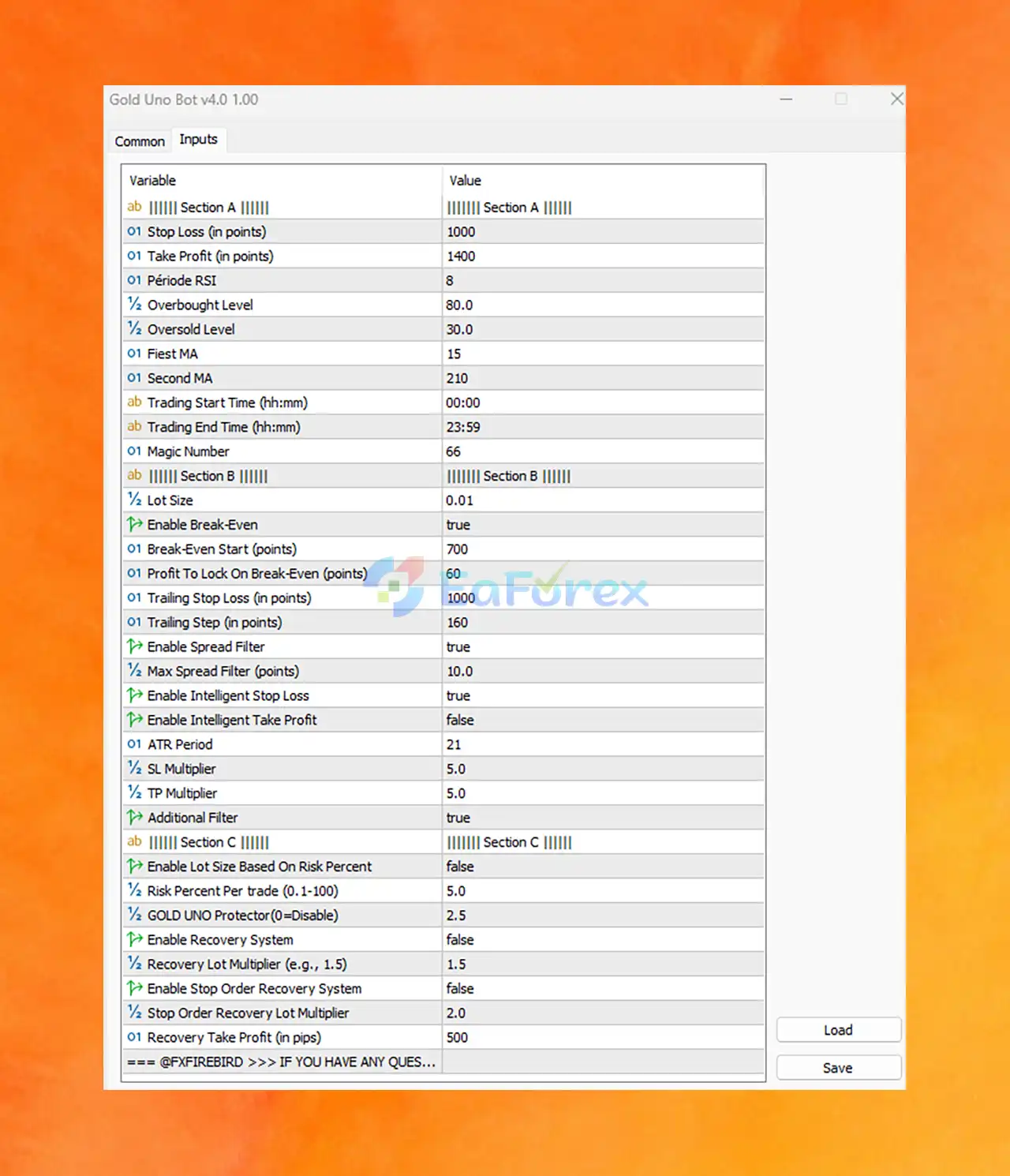Click the integer icon beside Stop Loss
This screenshot has width=1010, height=1176.
pos(134,231)
